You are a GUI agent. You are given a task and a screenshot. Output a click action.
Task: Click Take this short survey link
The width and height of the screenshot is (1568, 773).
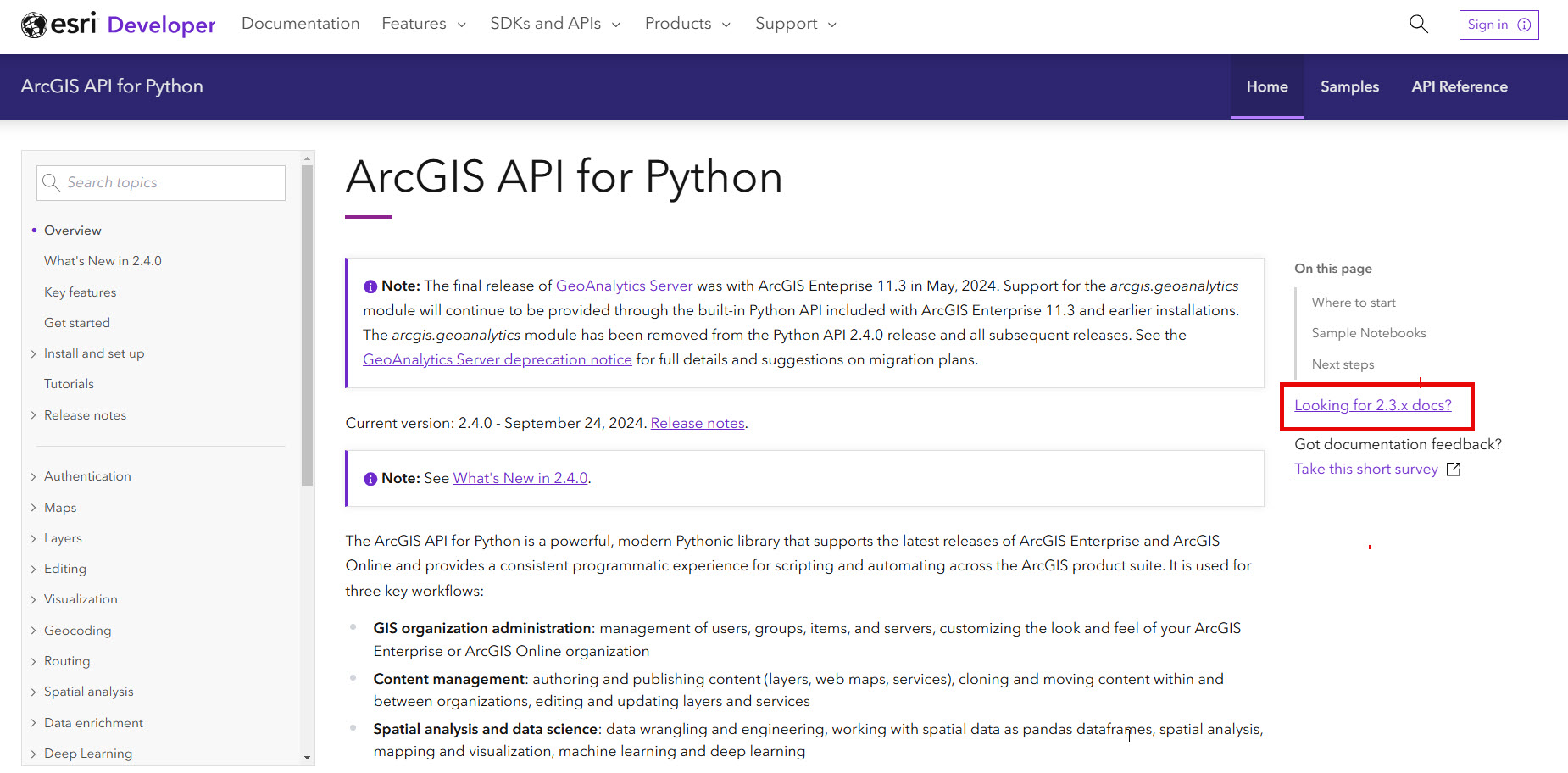tap(1366, 469)
